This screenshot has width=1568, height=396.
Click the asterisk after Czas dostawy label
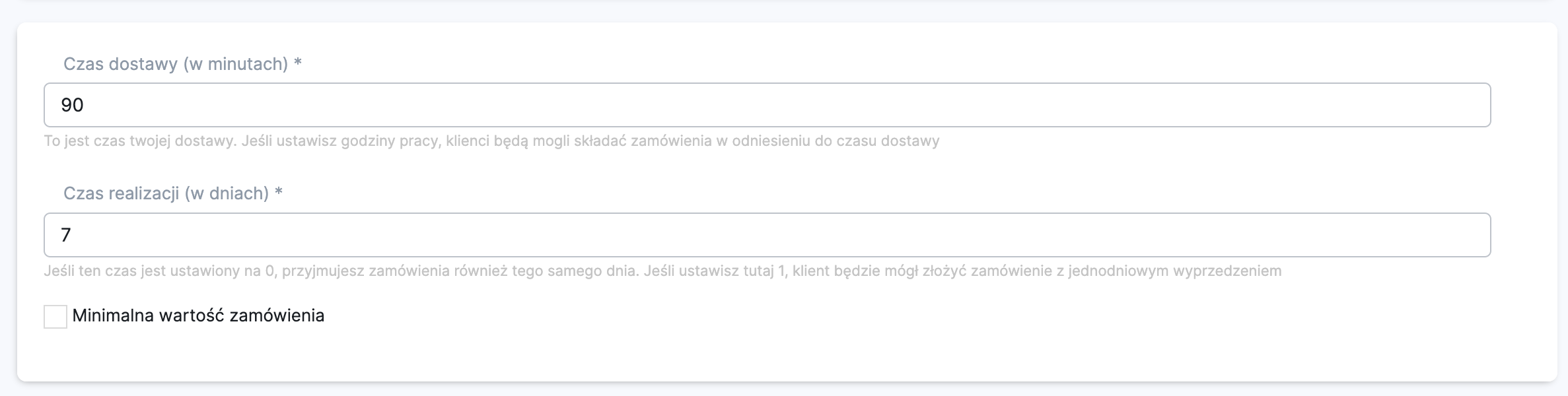(x=298, y=64)
